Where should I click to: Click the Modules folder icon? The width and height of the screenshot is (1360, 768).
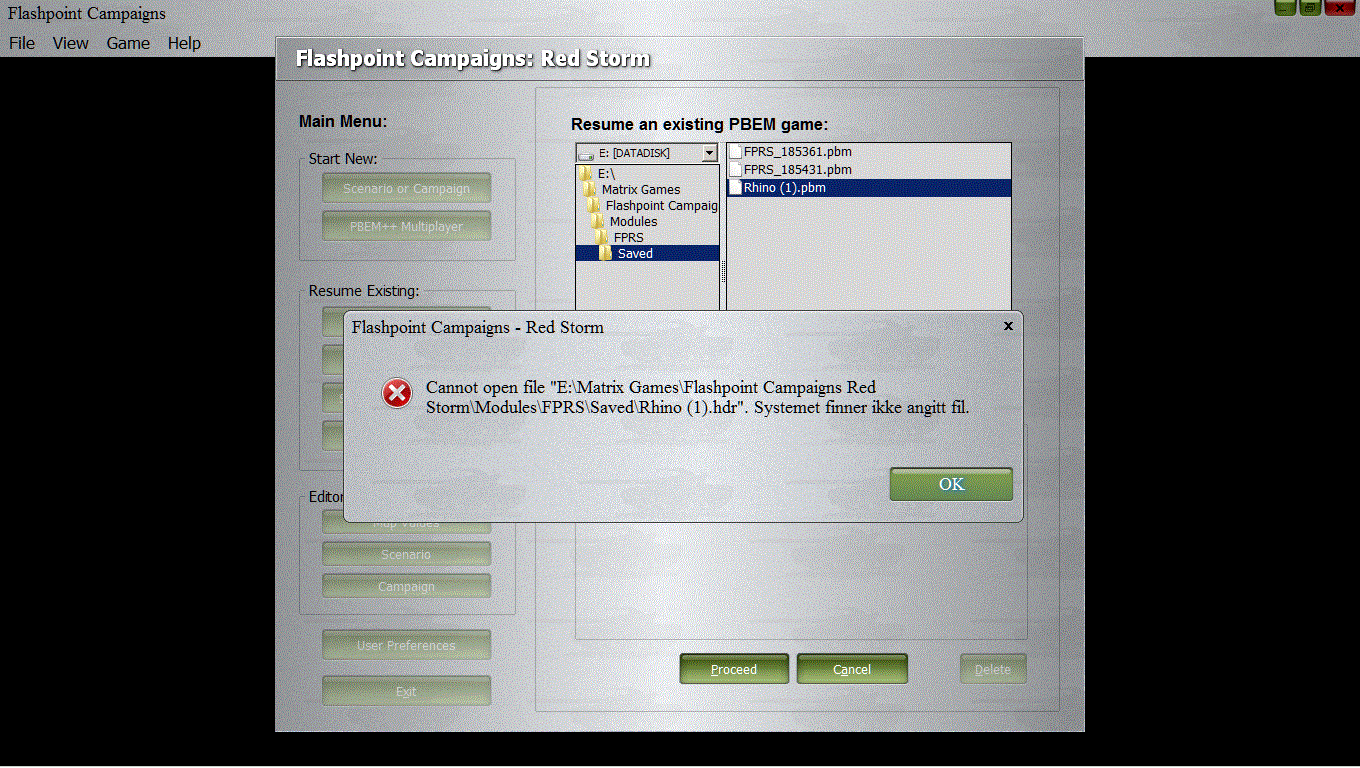point(598,221)
